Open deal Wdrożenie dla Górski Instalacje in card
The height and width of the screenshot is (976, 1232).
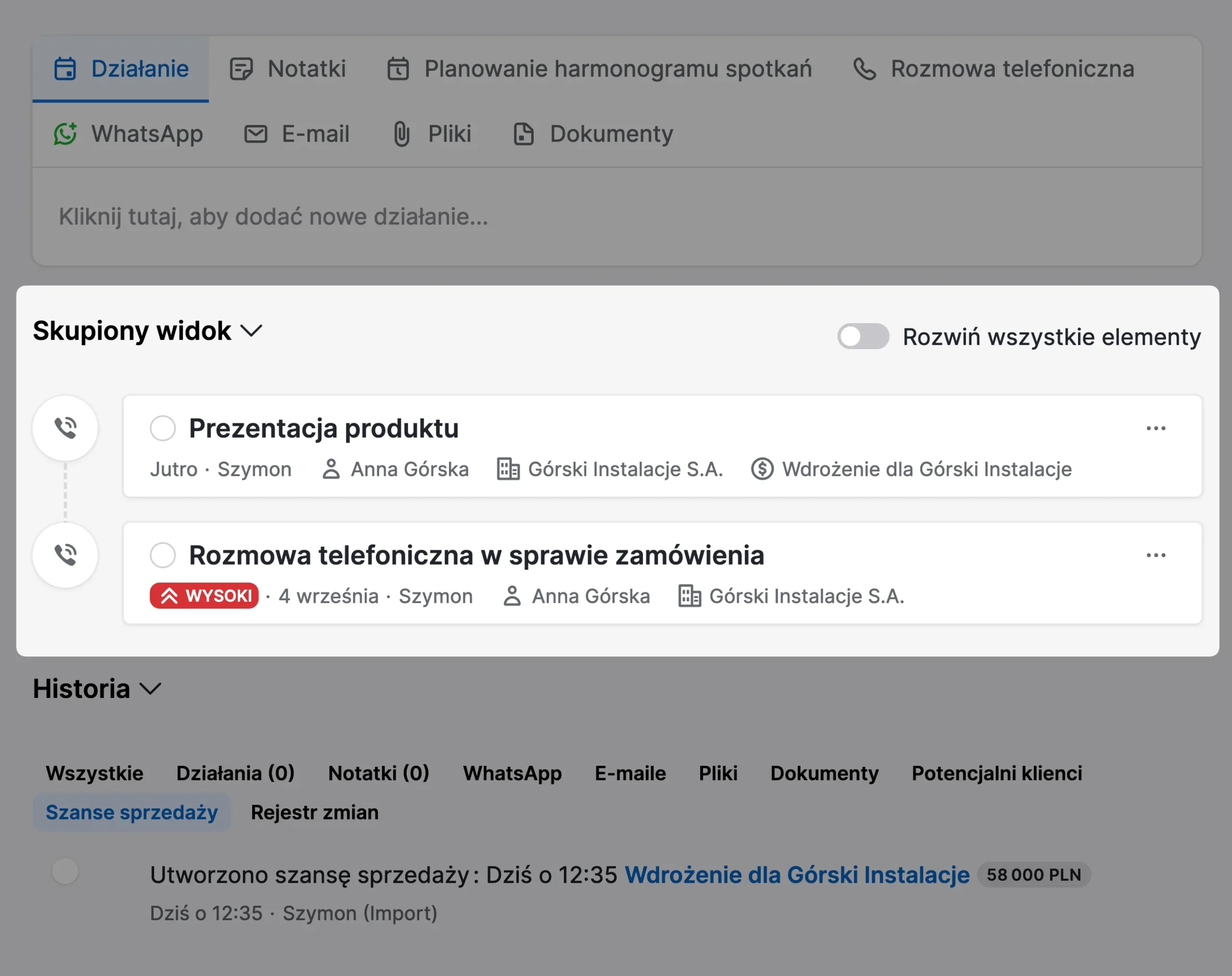[x=927, y=469]
